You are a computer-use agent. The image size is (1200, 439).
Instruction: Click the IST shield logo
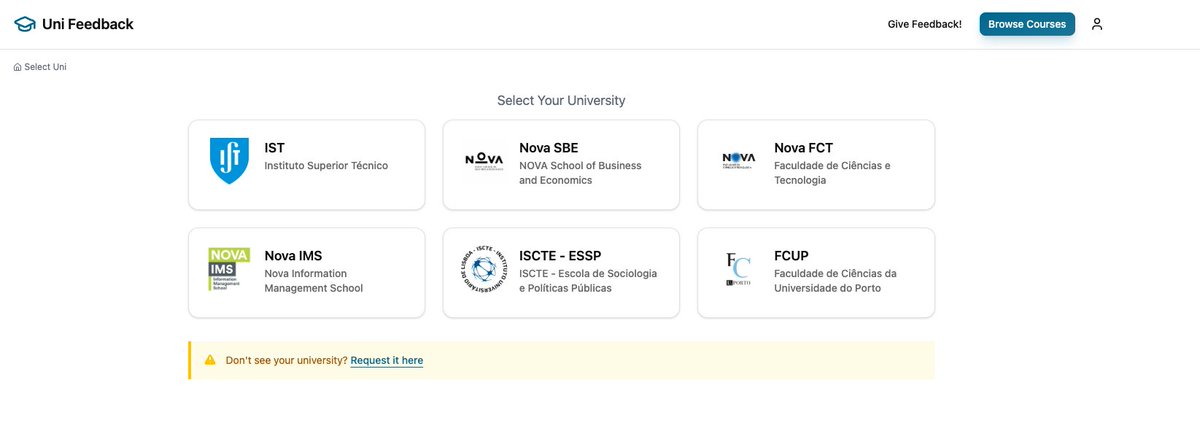pos(229,160)
